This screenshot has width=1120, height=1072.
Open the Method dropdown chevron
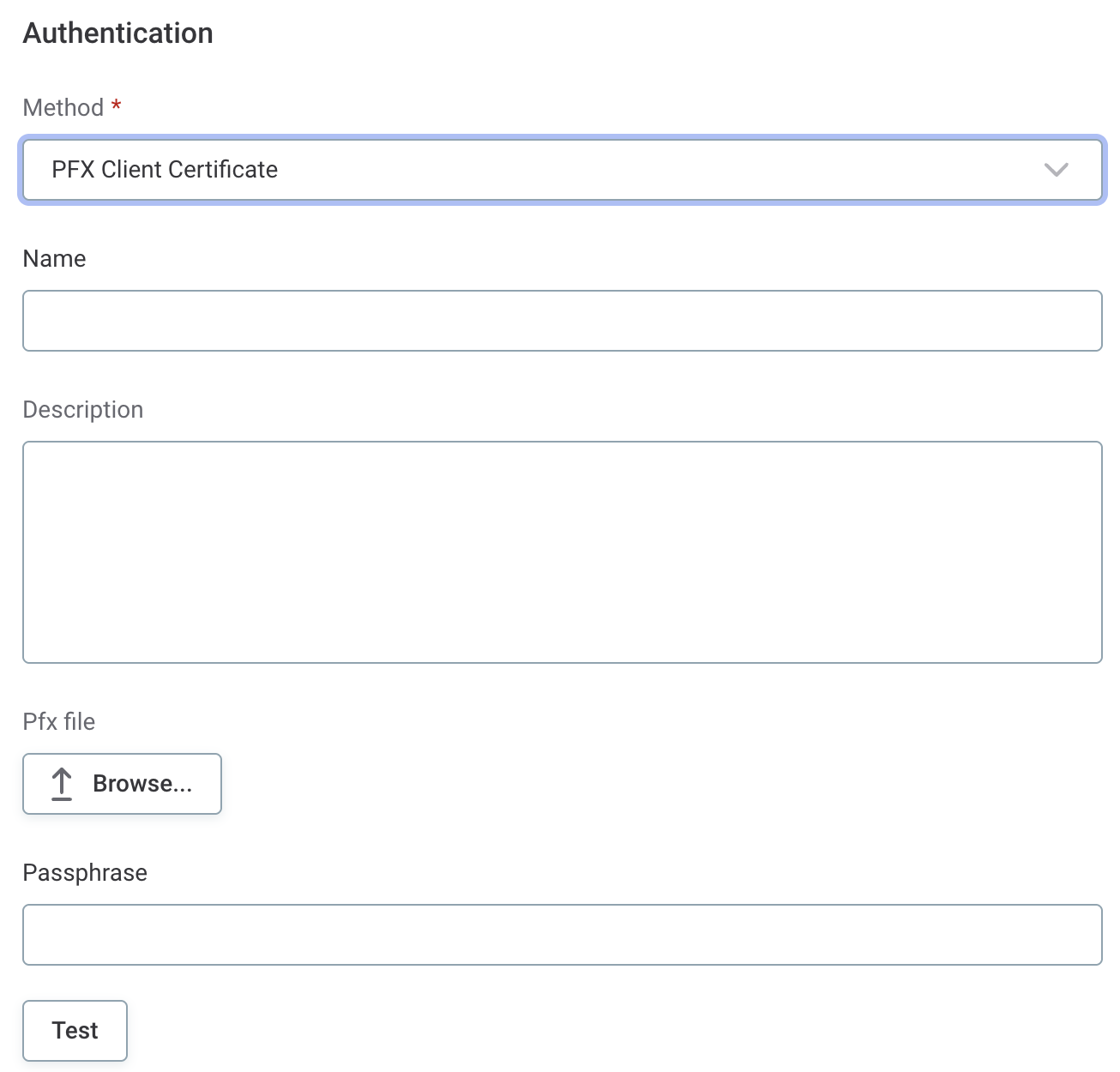pyautogui.click(x=1057, y=170)
